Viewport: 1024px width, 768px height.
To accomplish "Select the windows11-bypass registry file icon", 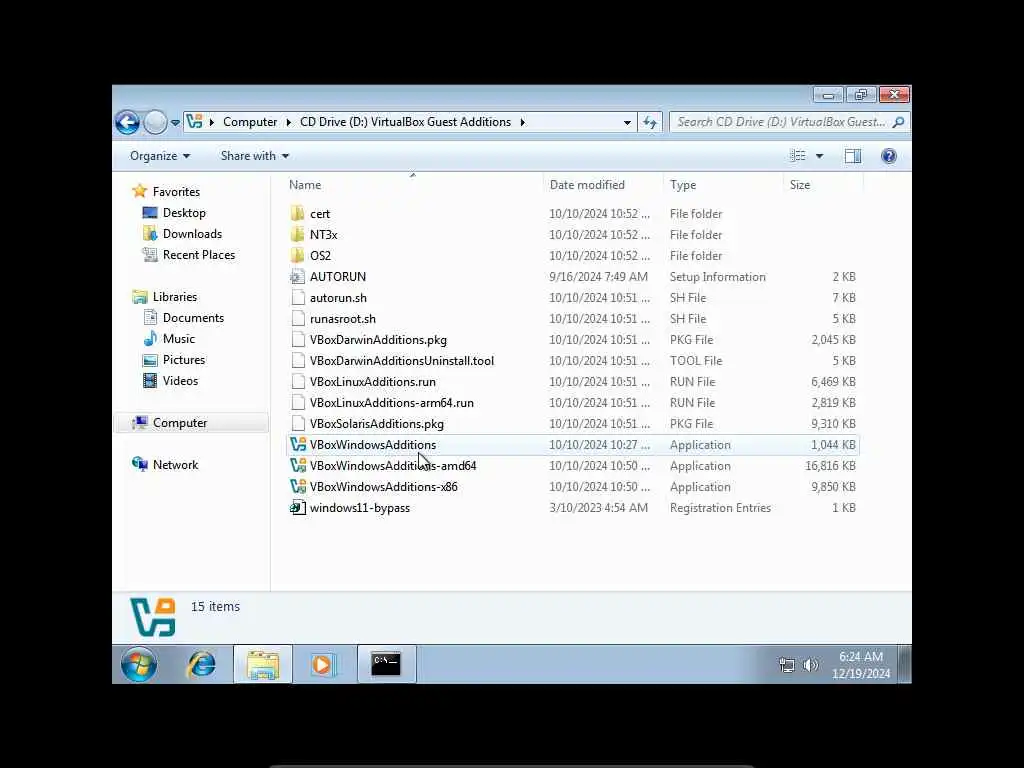I will [298, 507].
